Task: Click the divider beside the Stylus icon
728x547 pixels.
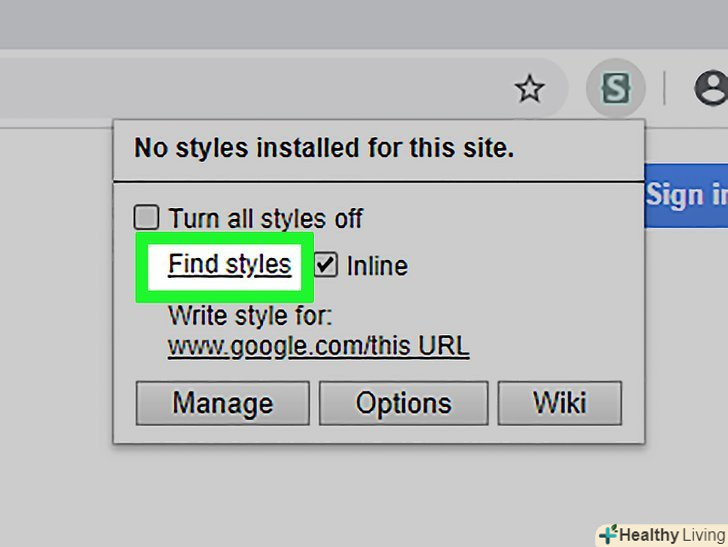Action: point(664,90)
